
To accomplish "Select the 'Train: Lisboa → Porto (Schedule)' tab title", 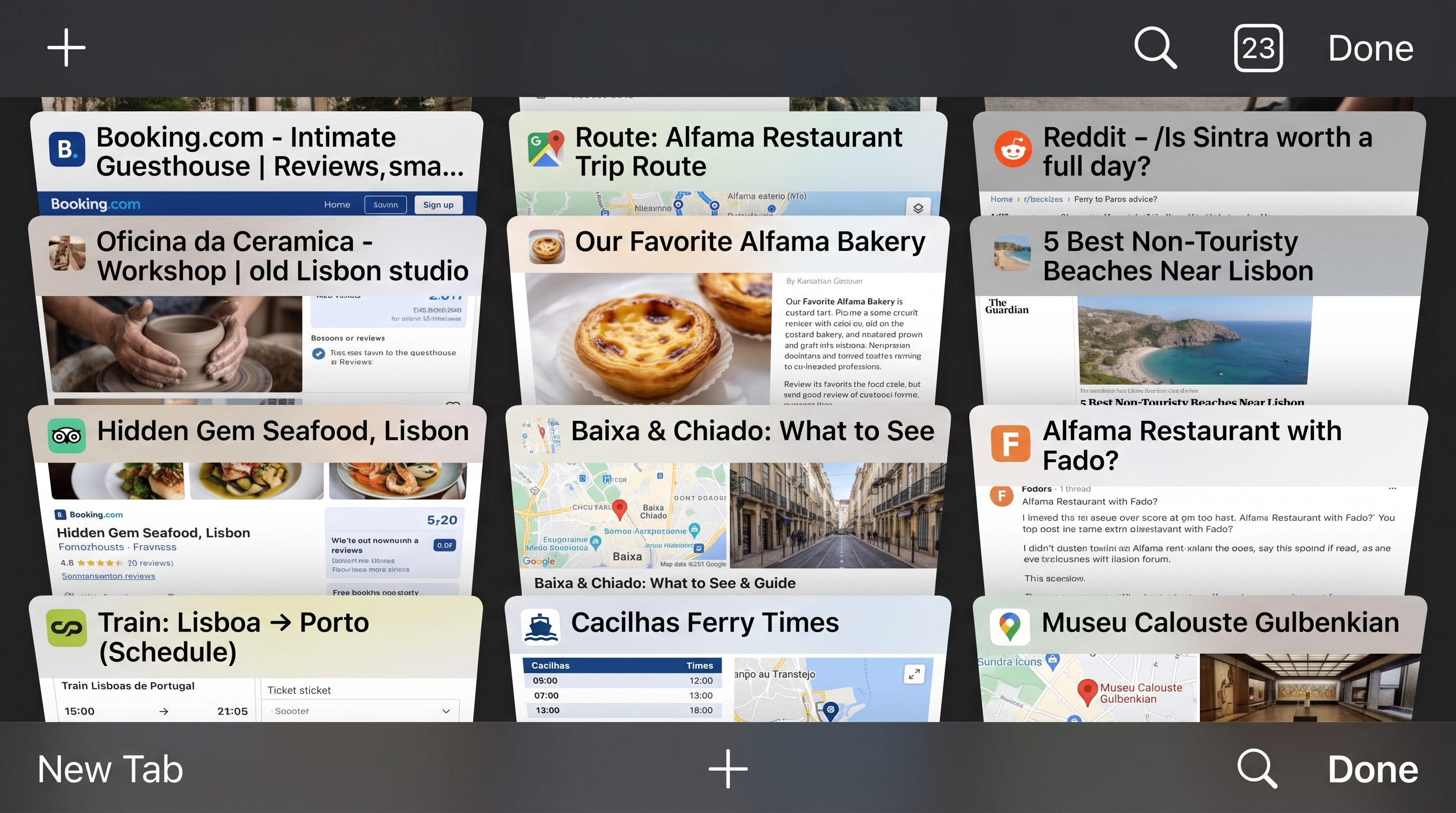I will point(233,637).
